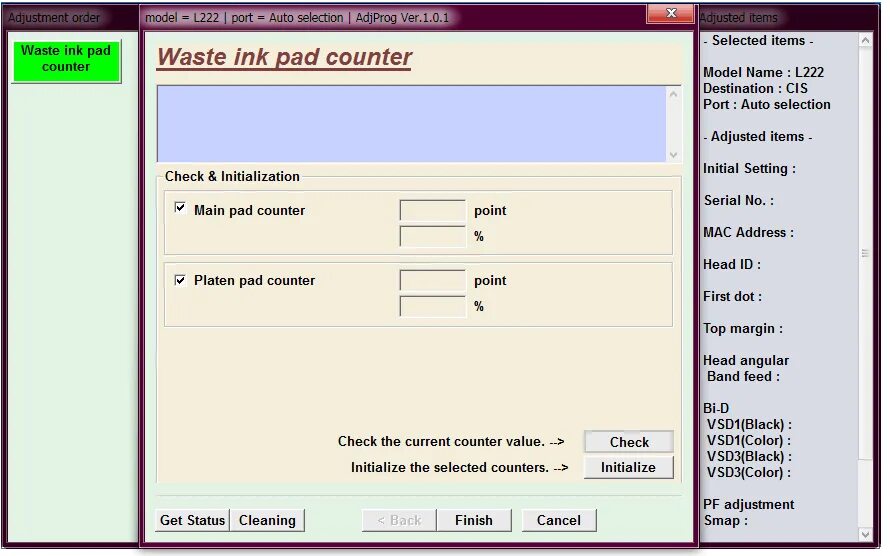
Task: Click the 'Adjusted items' panel title
Action: (738, 18)
